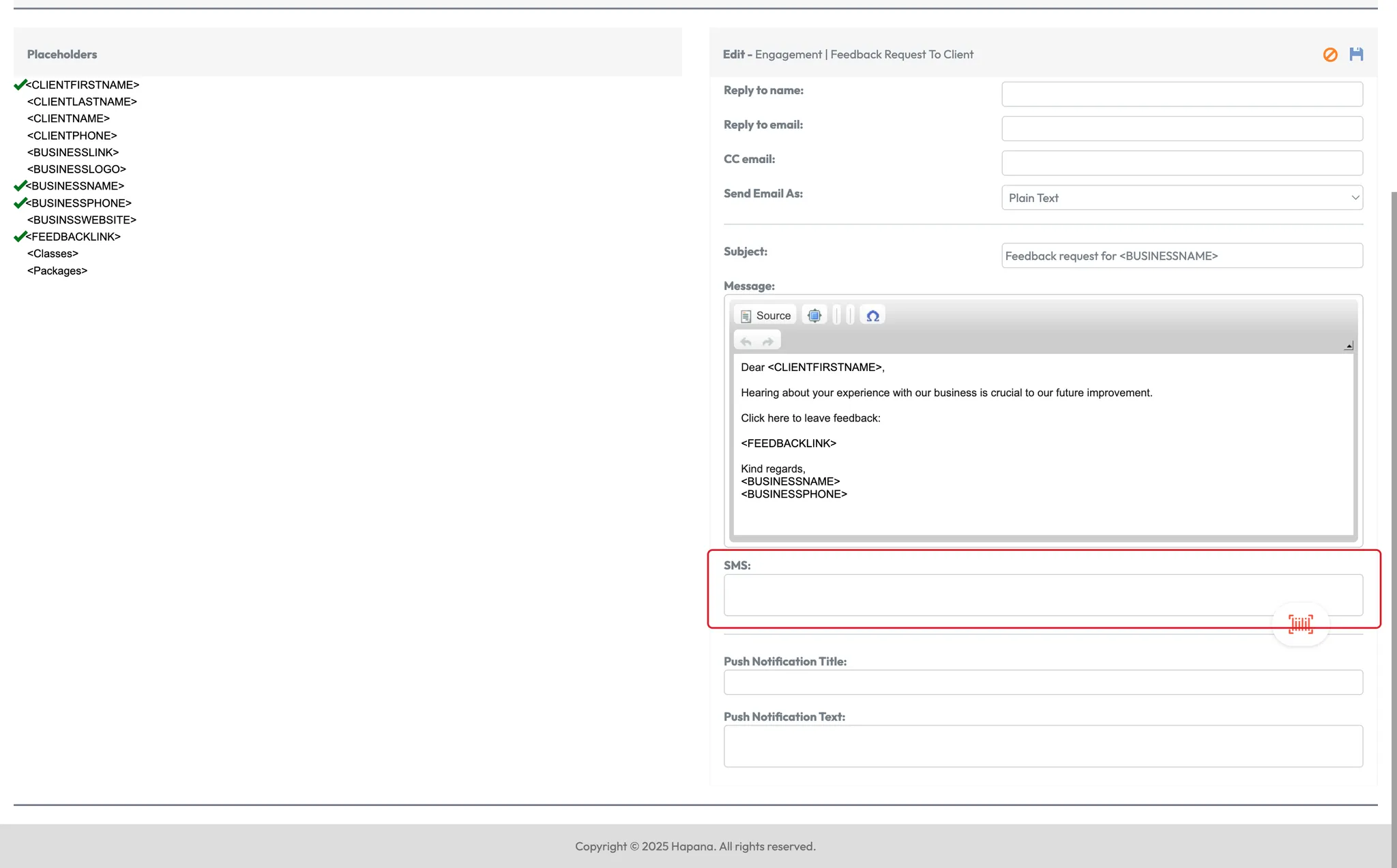
Task: Focus the Reply to email input
Action: pos(1181,128)
